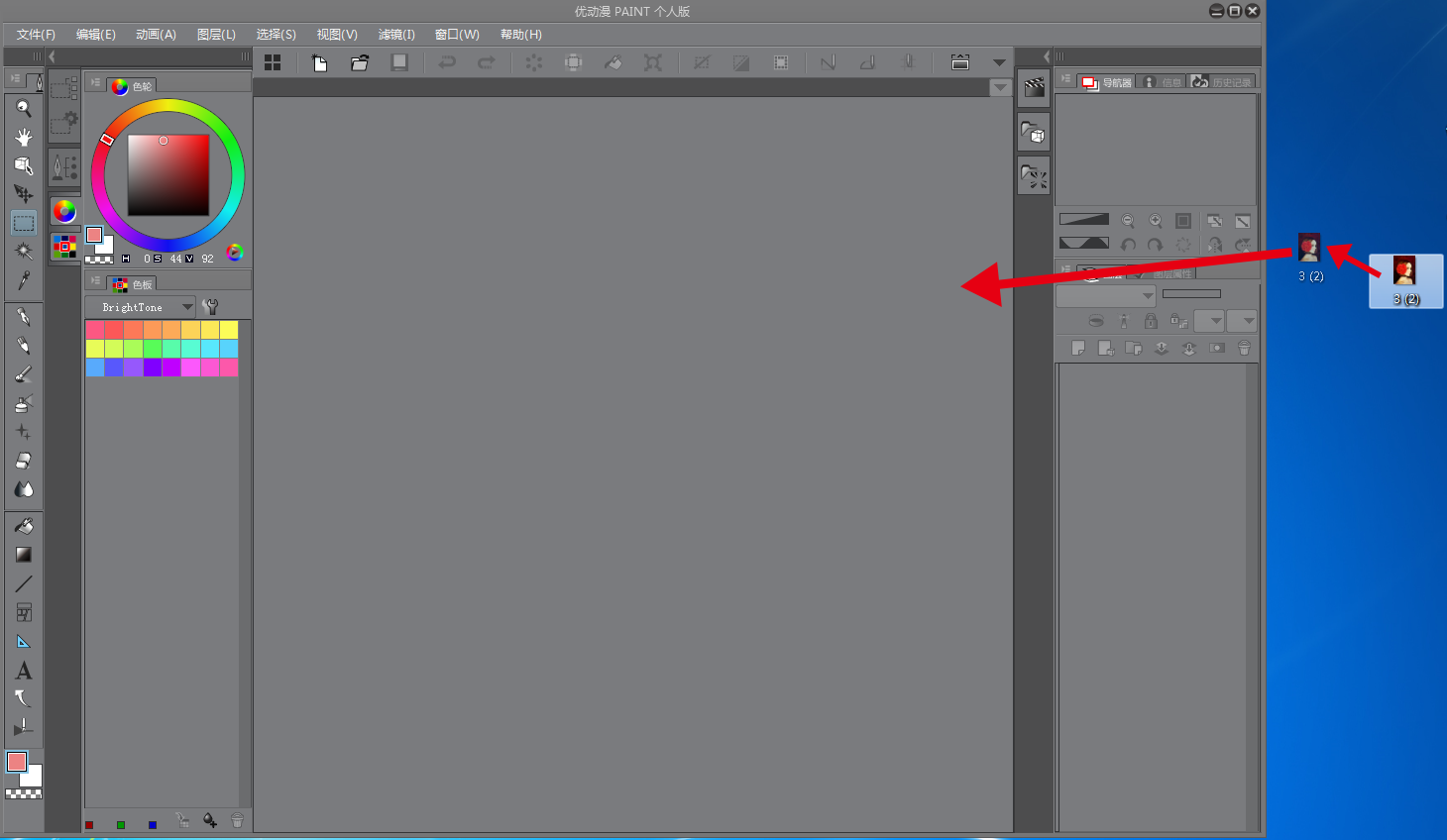Activate the Text tool
The height and width of the screenshot is (840, 1447).
pyautogui.click(x=24, y=671)
